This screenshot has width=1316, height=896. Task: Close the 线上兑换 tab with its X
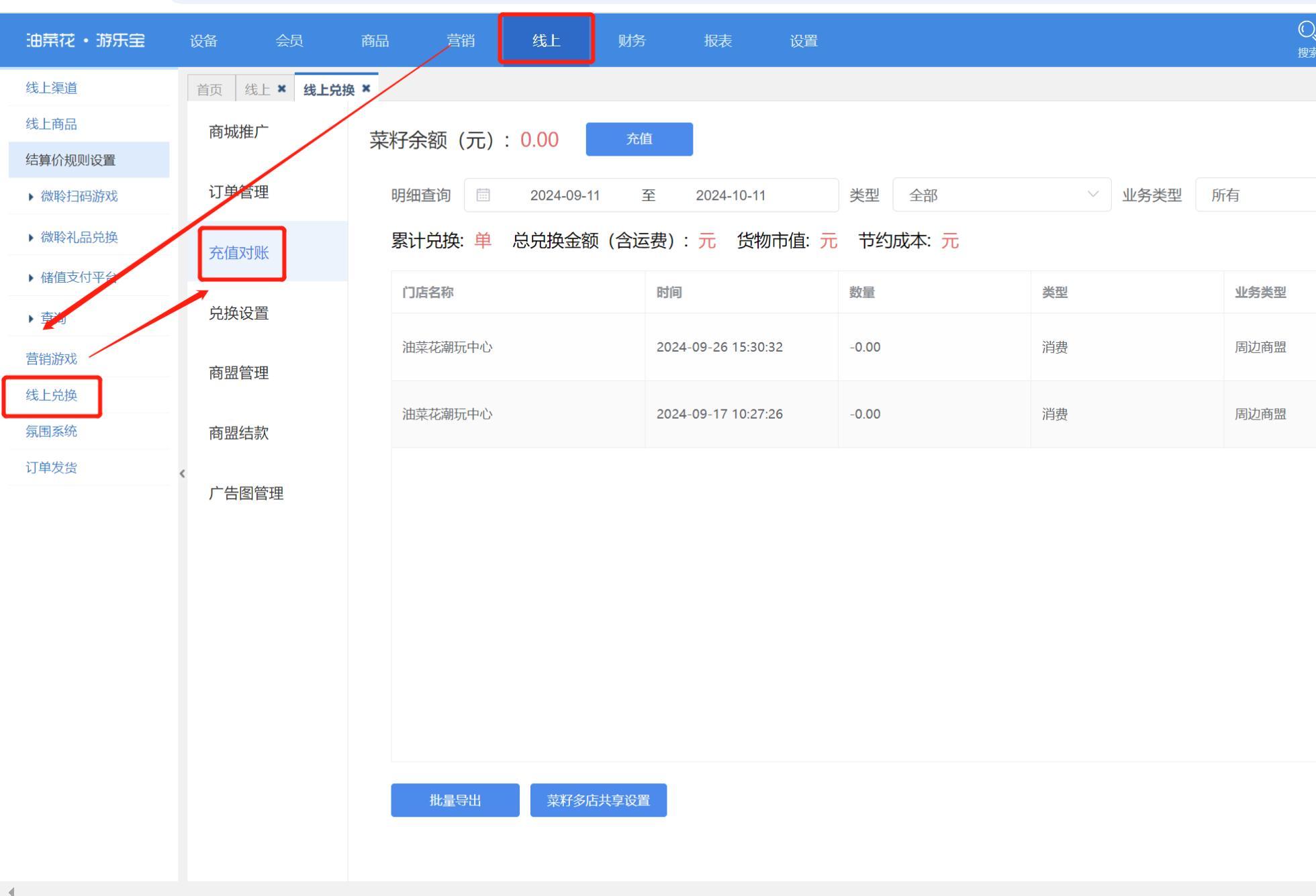click(x=366, y=89)
